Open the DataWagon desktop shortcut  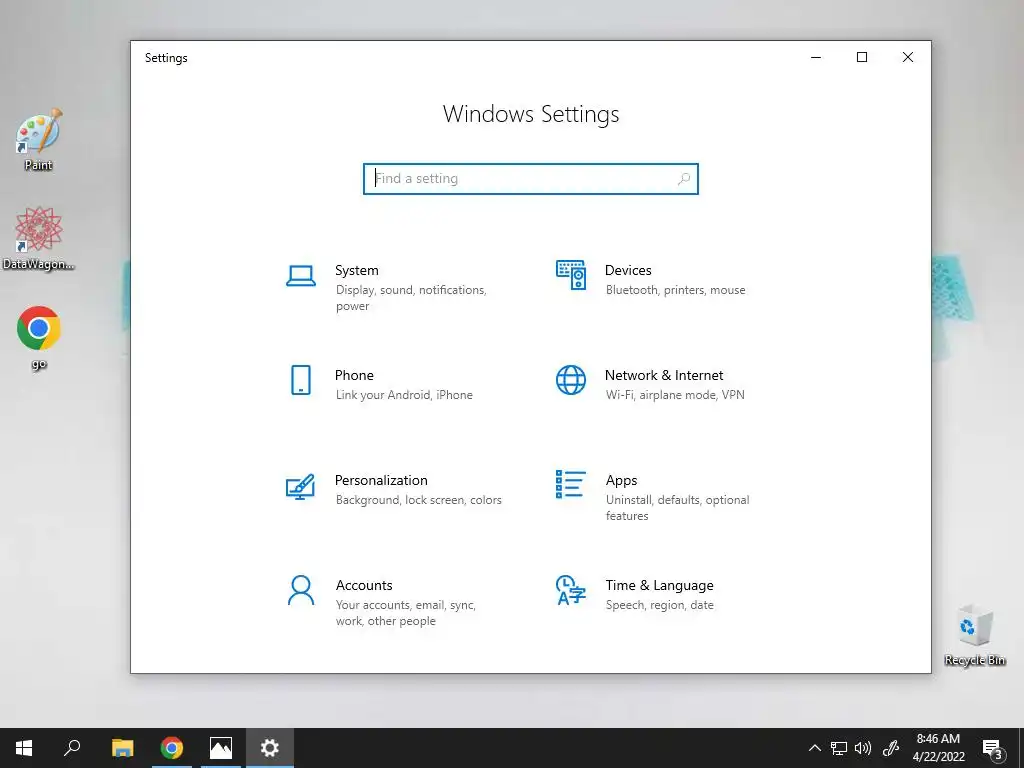[x=39, y=238]
